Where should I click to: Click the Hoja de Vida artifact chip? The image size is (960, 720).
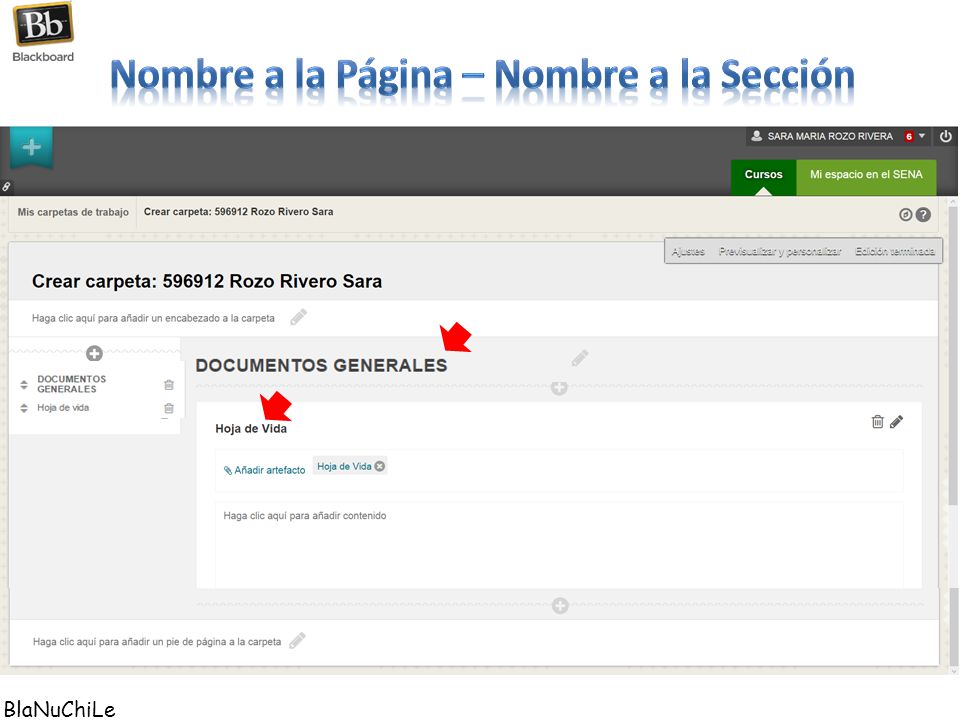(344, 467)
